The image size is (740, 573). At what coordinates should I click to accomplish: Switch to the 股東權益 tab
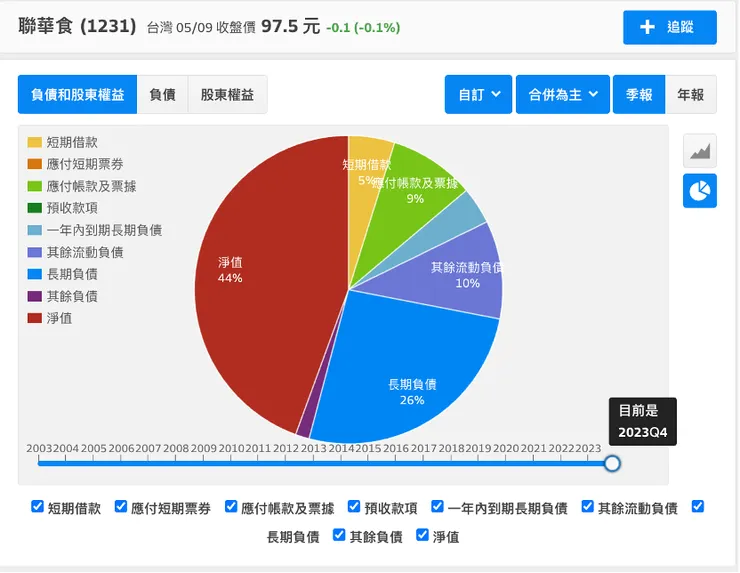pyautogui.click(x=227, y=94)
